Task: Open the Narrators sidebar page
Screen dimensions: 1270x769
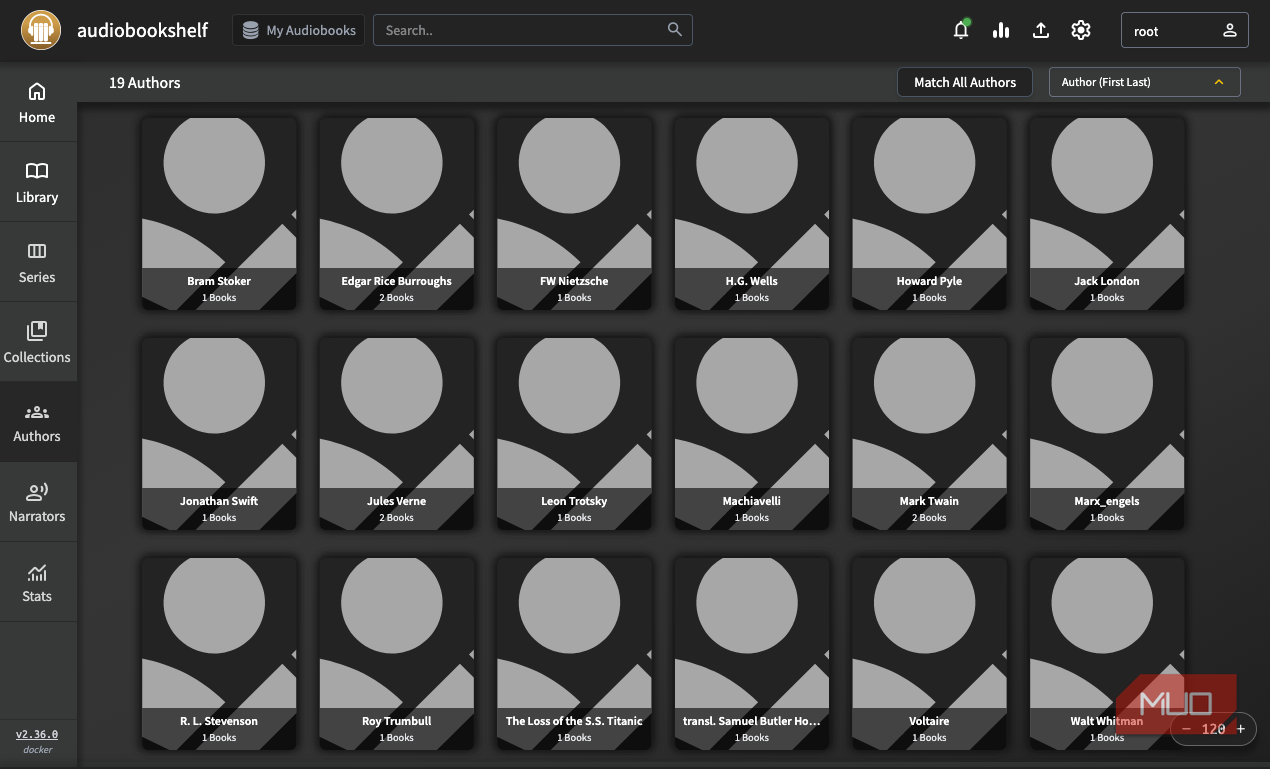Action: (37, 502)
